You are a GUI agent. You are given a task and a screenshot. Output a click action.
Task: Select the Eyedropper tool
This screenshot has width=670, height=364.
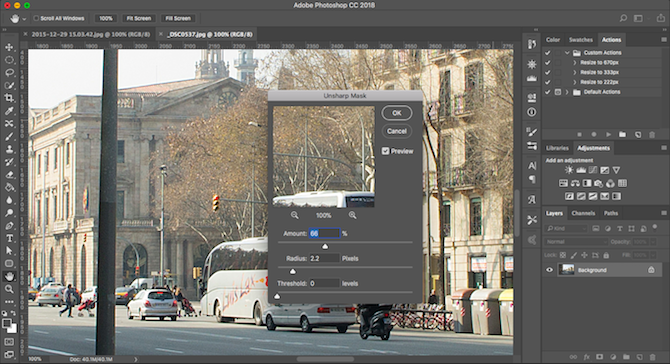(x=9, y=111)
